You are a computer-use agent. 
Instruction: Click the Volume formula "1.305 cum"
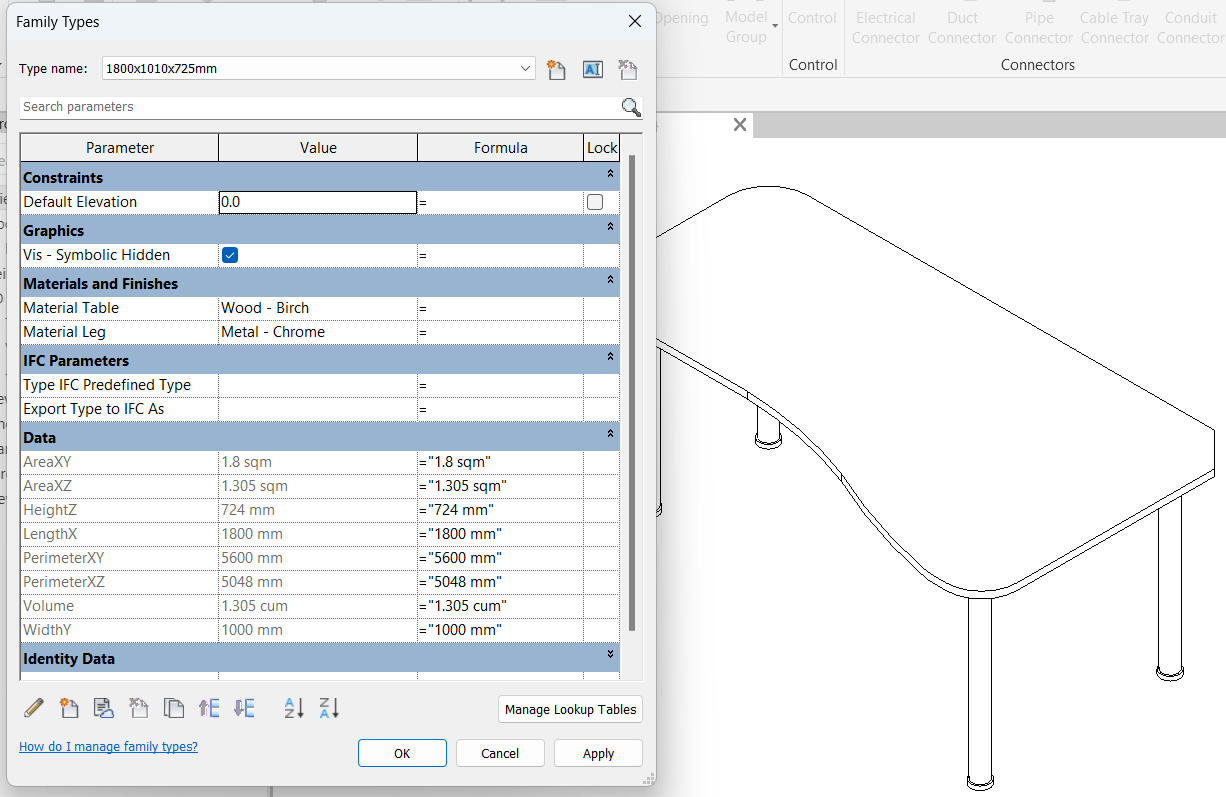(466, 606)
